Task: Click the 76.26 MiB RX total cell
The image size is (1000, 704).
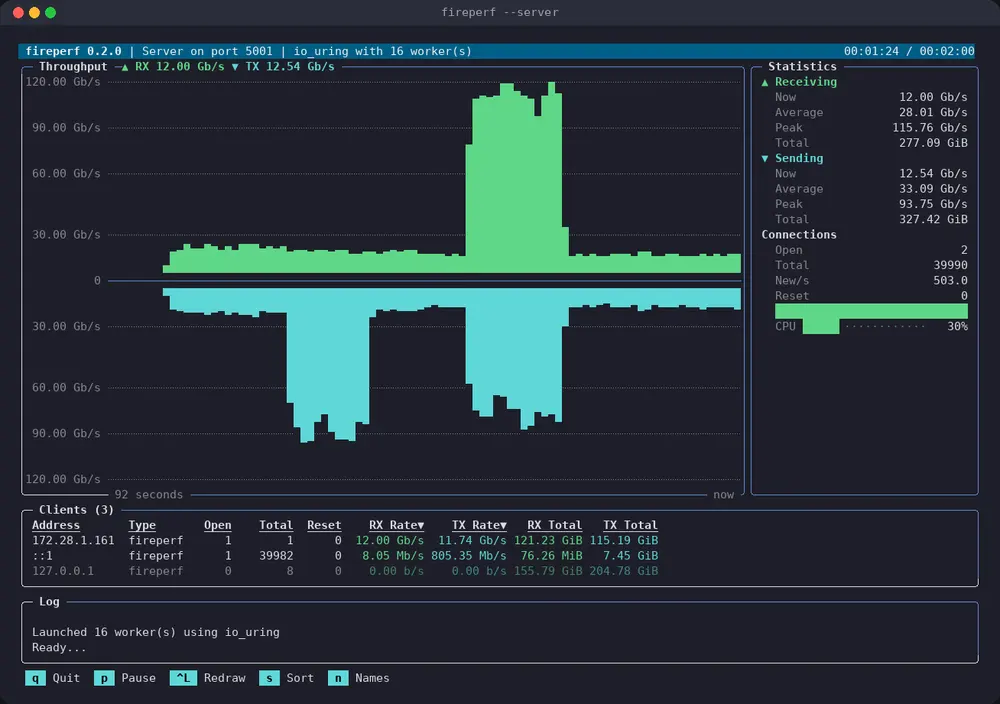Action: 551,555
